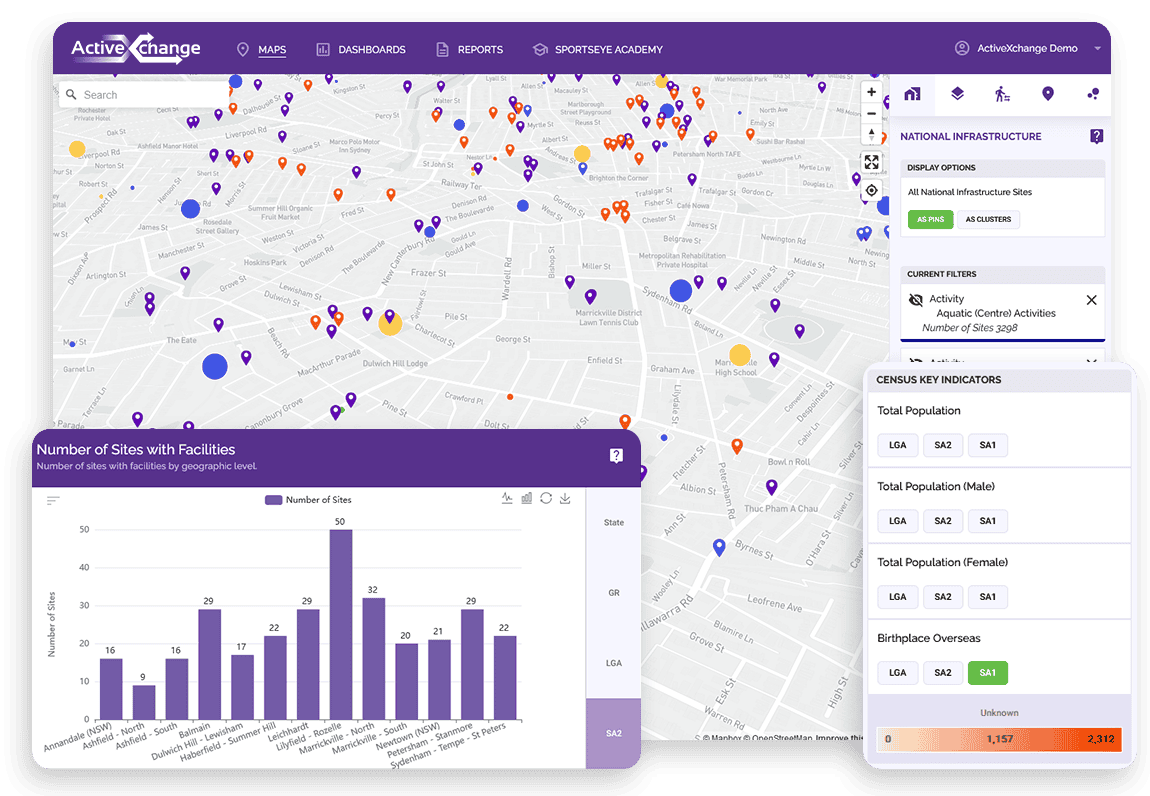Open the map layers panel icon
This screenshot has height=796, width=1150.
tap(957, 94)
